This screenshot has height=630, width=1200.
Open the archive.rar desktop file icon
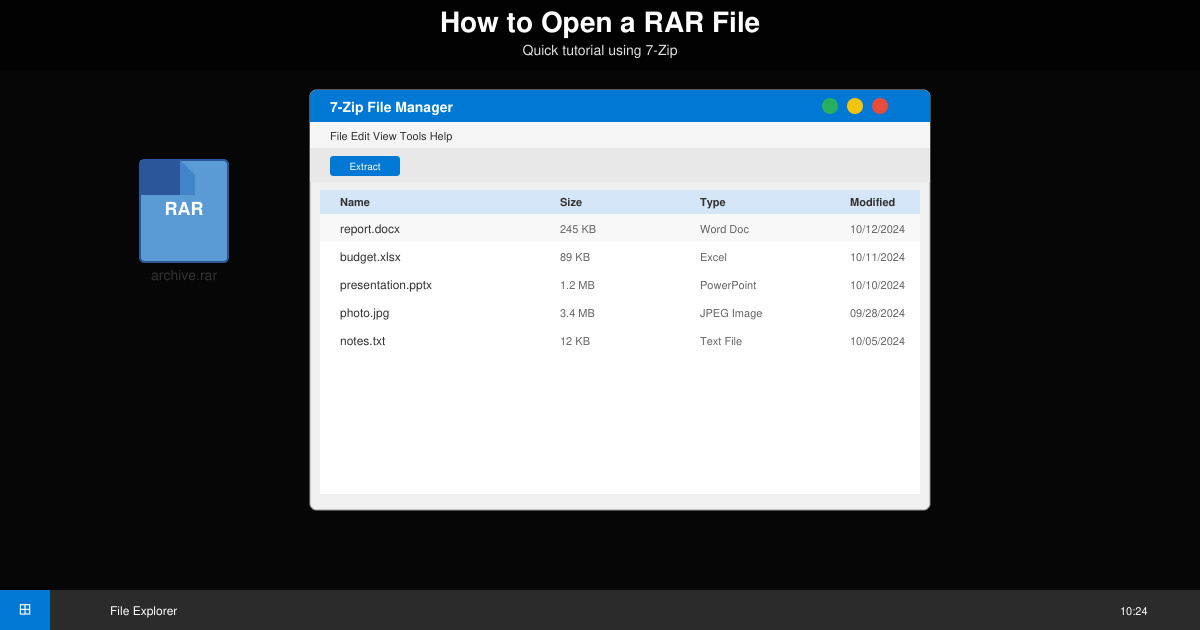(184, 211)
